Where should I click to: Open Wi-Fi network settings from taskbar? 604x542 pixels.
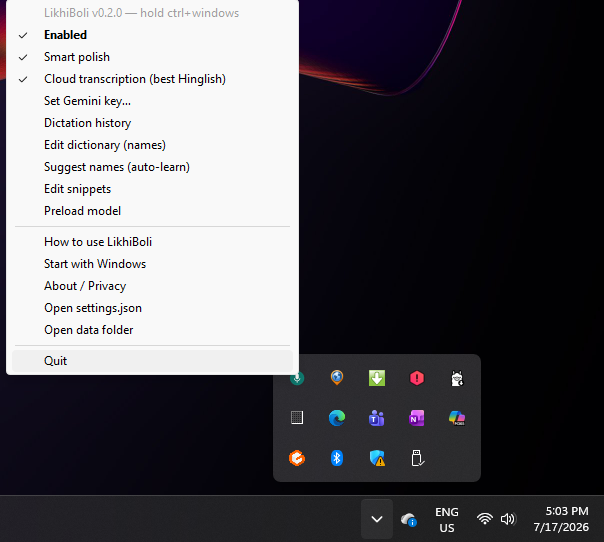coord(485,519)
